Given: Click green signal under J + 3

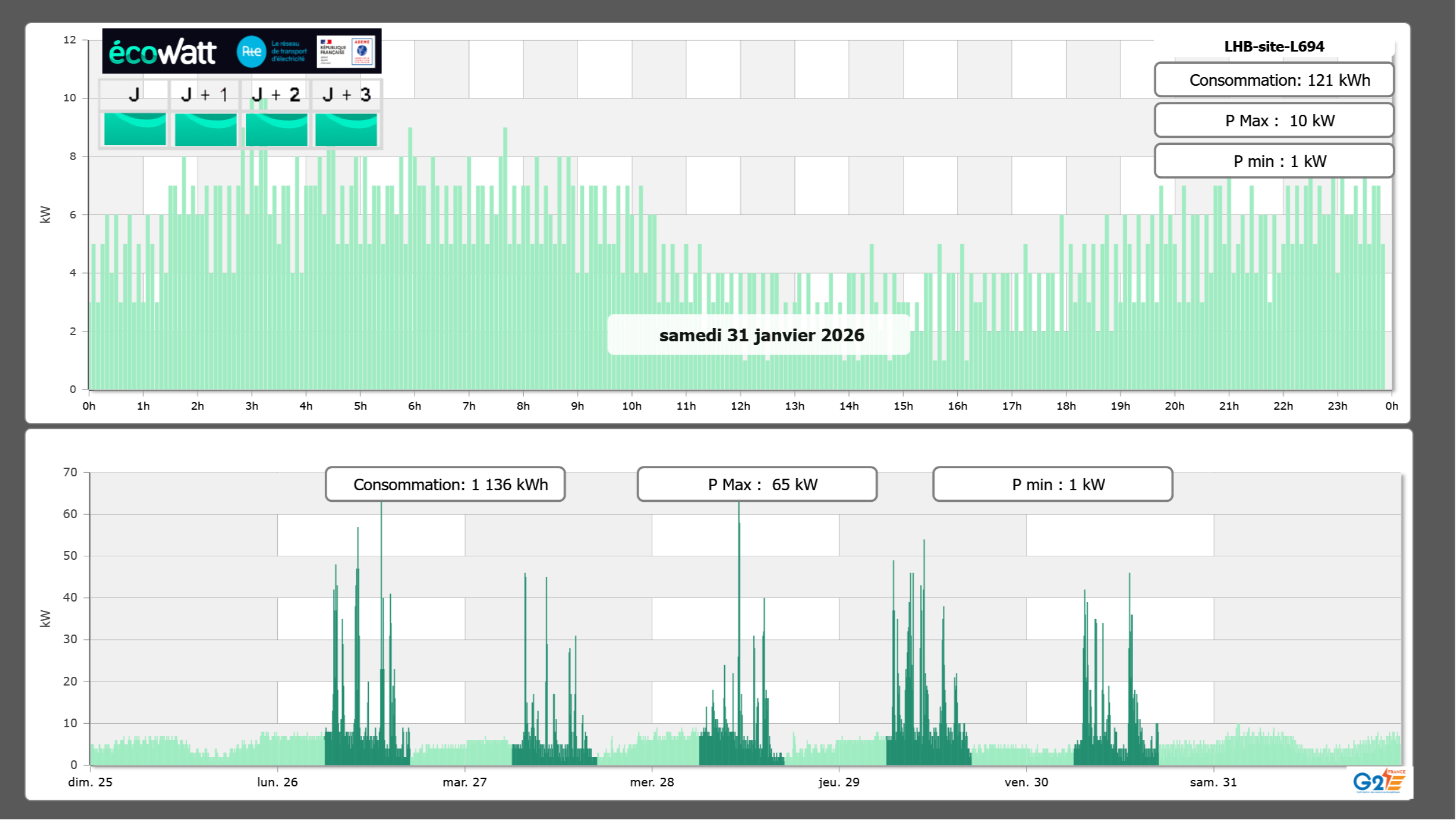Looking at the screenshot, I should coord(346,129).
